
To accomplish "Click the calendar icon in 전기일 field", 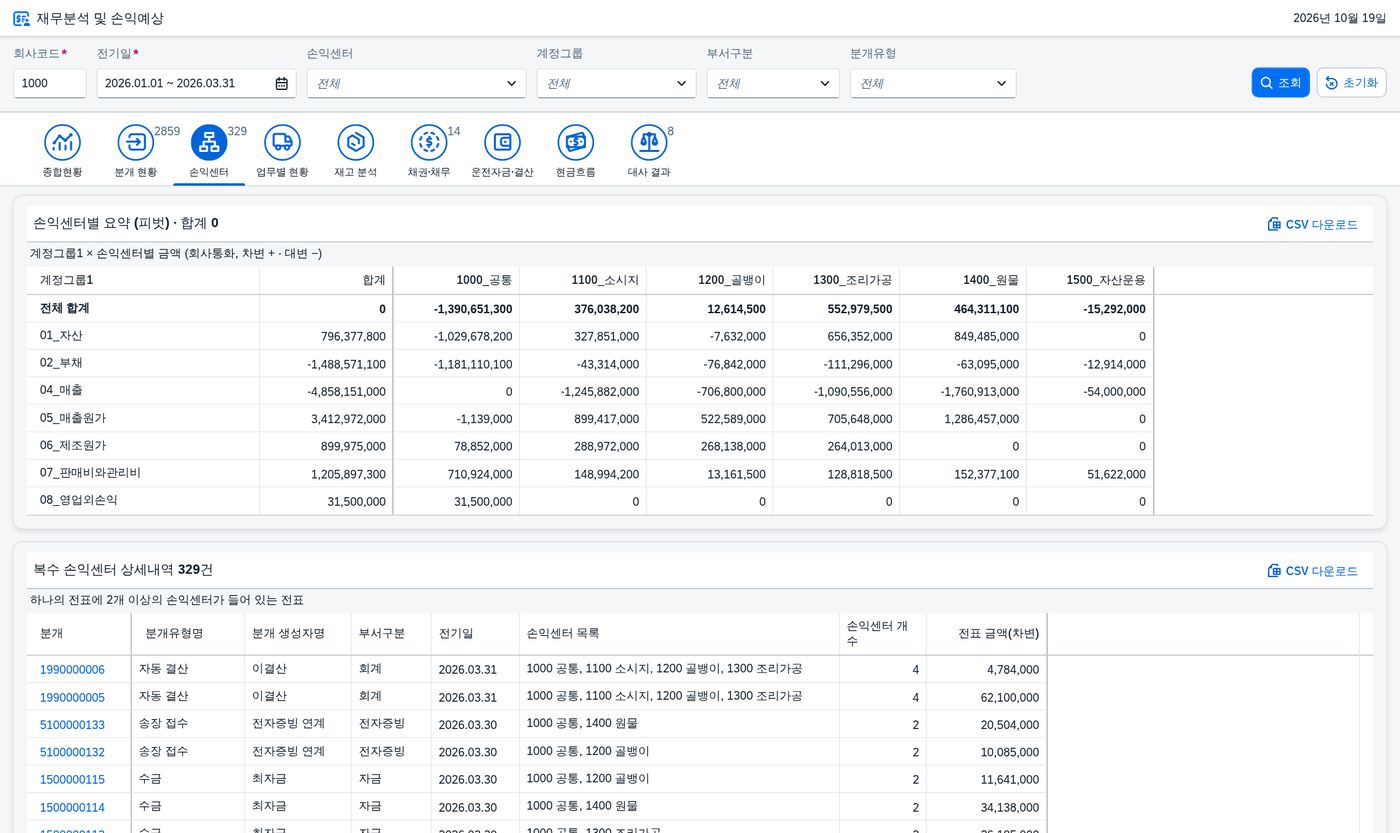I will (x=282, y=83).
